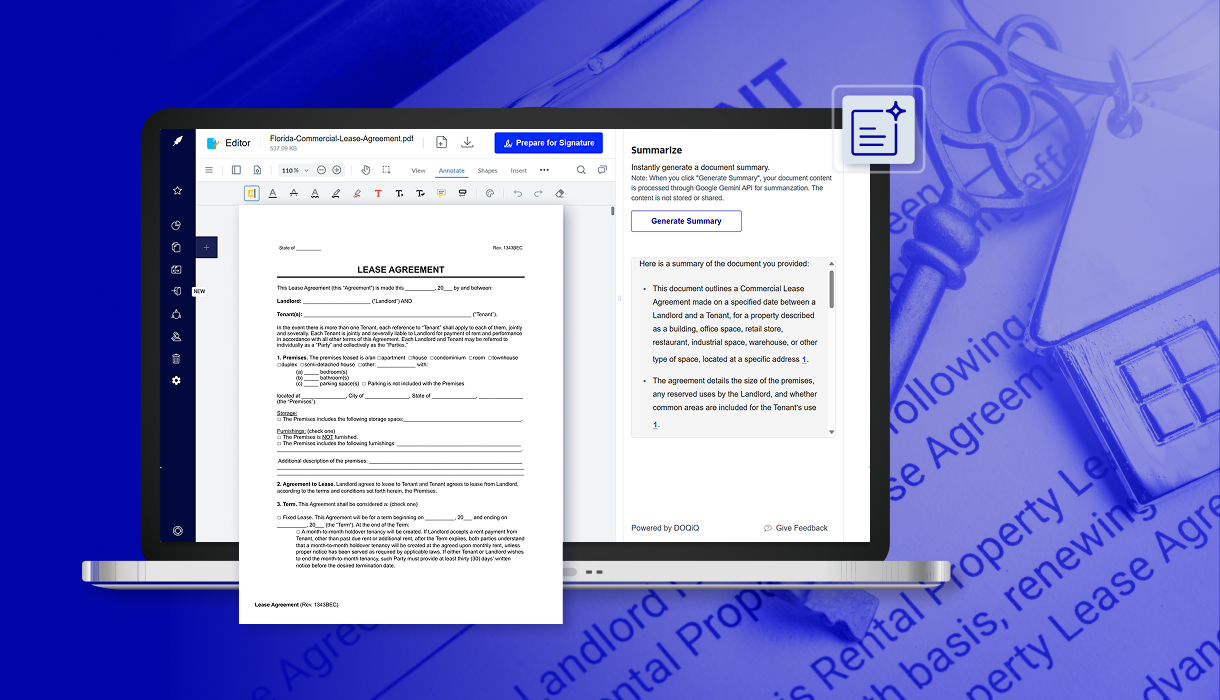Select the Highlight annotation tool
This screenshot has height=700, width=1220.
pyautogui.click(x=252, y=193)
